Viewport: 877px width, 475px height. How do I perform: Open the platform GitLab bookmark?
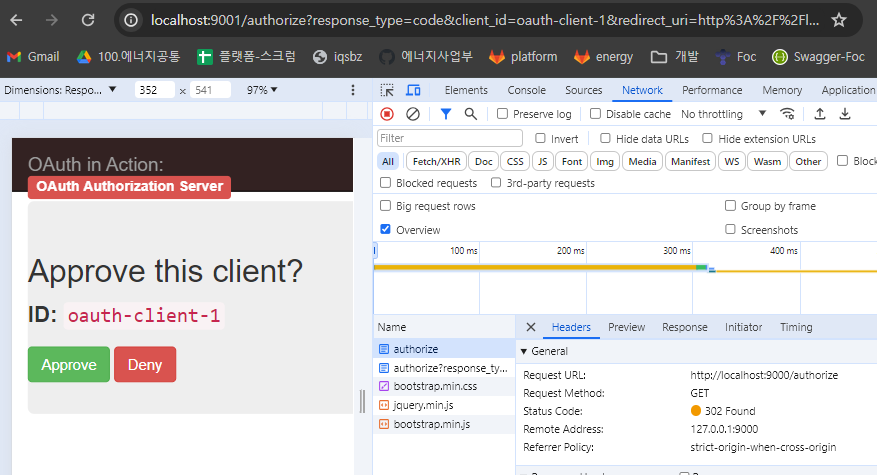tap(523, 57)
